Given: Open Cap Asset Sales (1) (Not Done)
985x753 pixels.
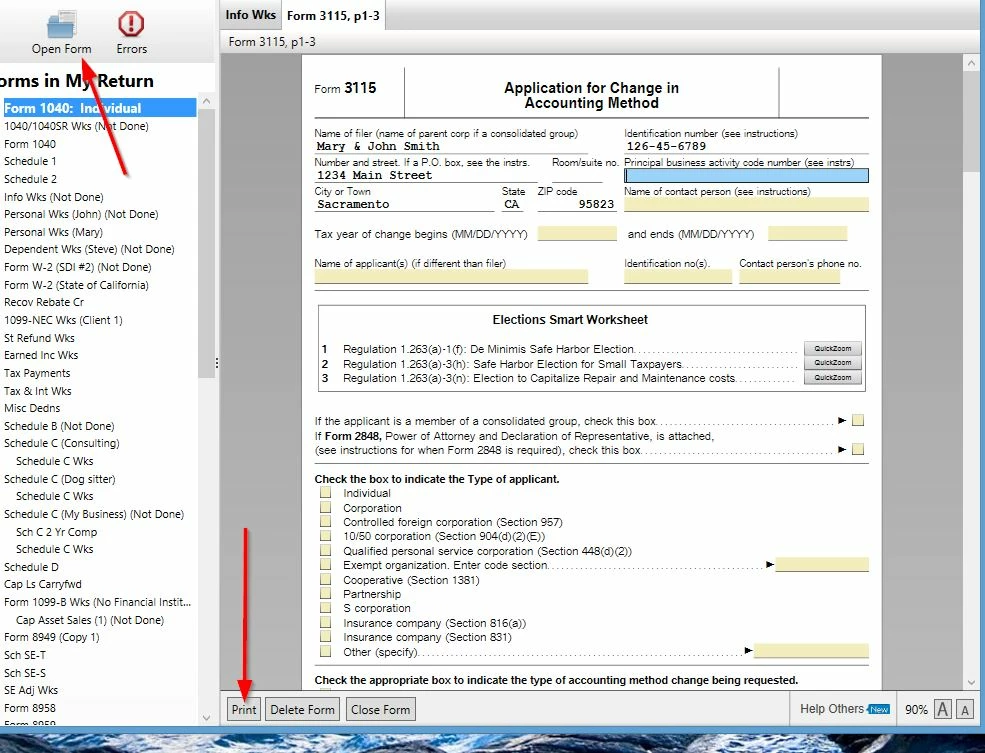Looking at the screenshot, I should pos(90,620).
